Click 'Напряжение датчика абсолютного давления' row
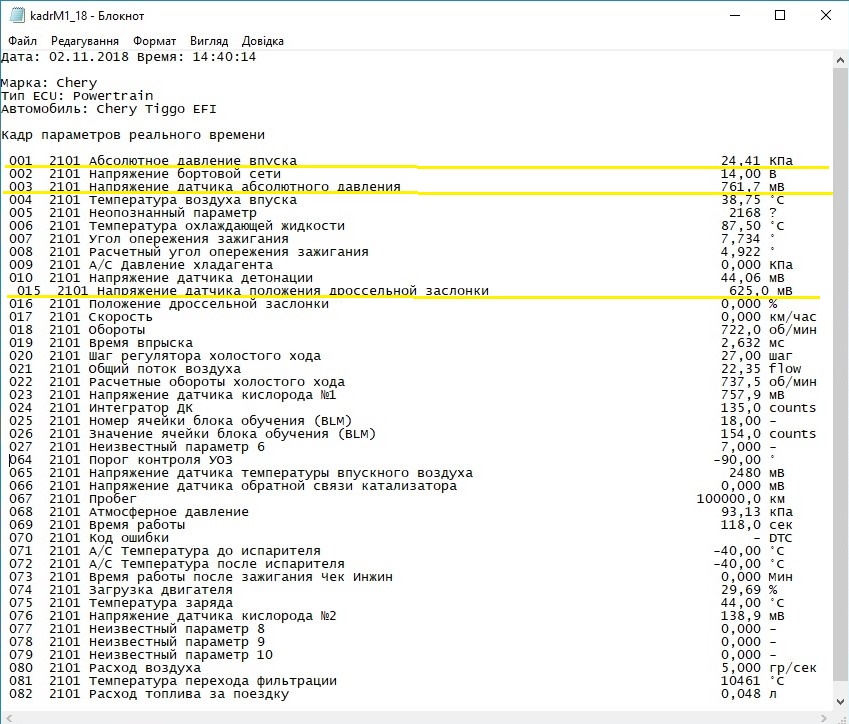Screen dimensions: 849x724 click(x=397, y=187)
